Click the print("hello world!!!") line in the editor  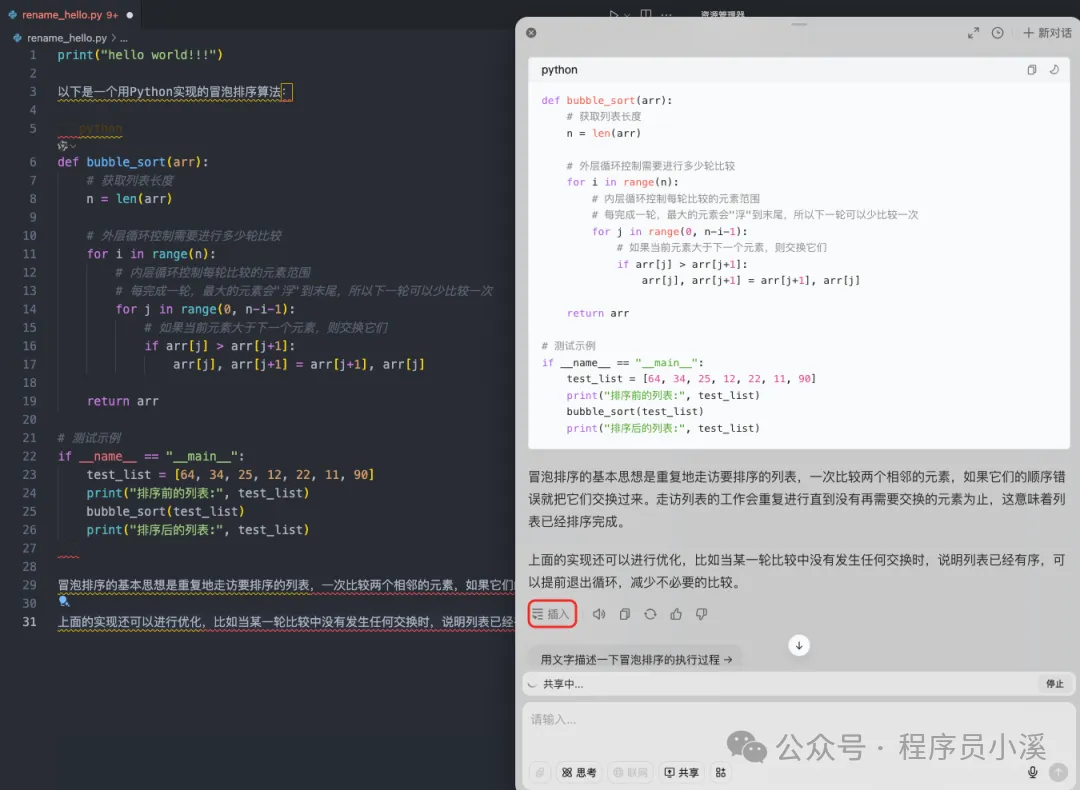click(x=140, y=54)
